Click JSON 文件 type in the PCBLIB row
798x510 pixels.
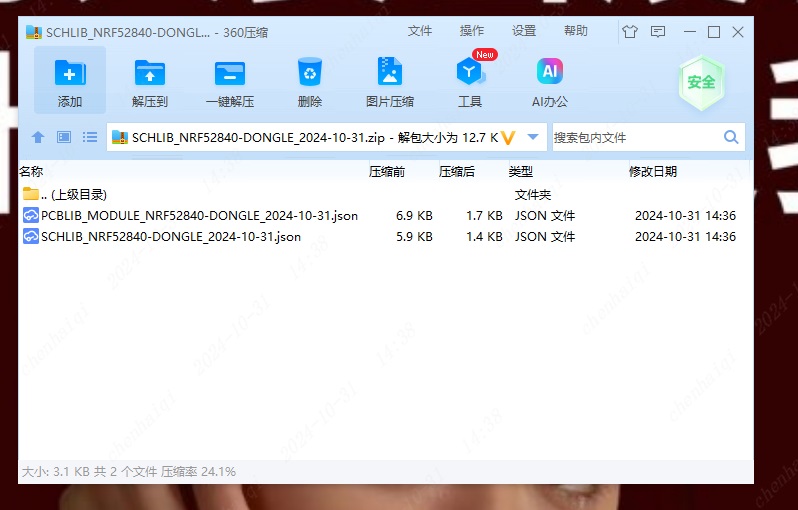pos(545,216)
